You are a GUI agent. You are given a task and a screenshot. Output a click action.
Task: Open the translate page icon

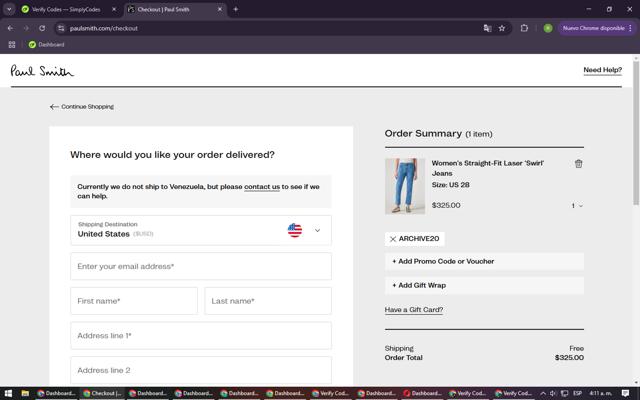[x=487, y=28]
